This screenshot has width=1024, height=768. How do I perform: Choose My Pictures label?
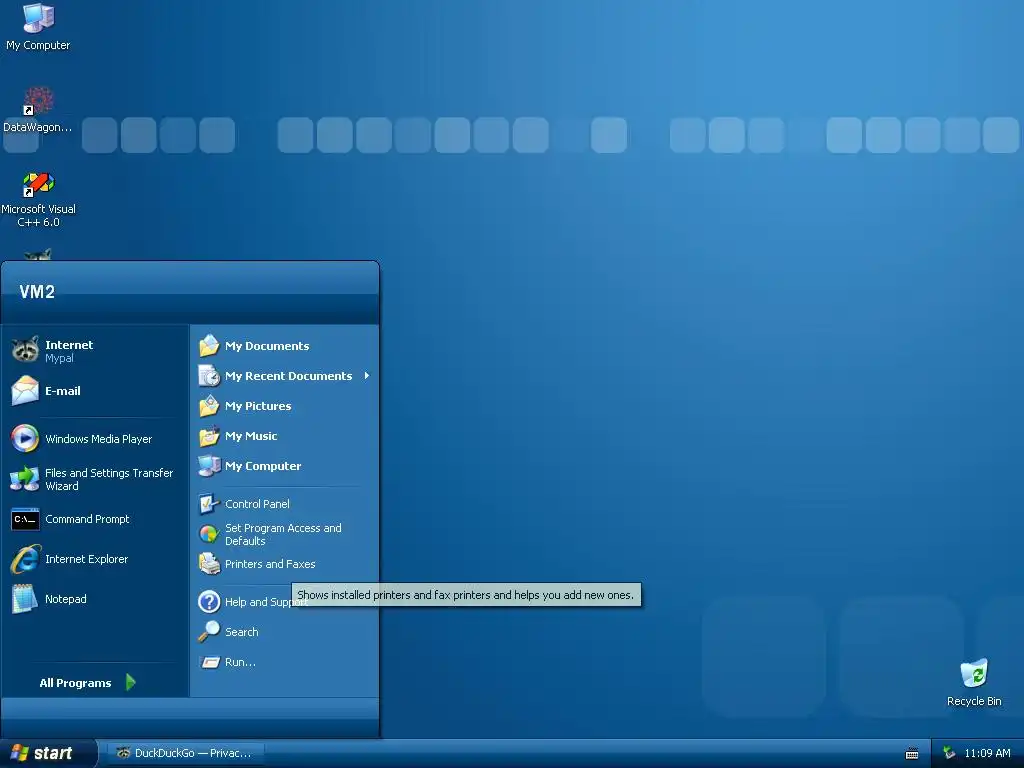(258, 406)
